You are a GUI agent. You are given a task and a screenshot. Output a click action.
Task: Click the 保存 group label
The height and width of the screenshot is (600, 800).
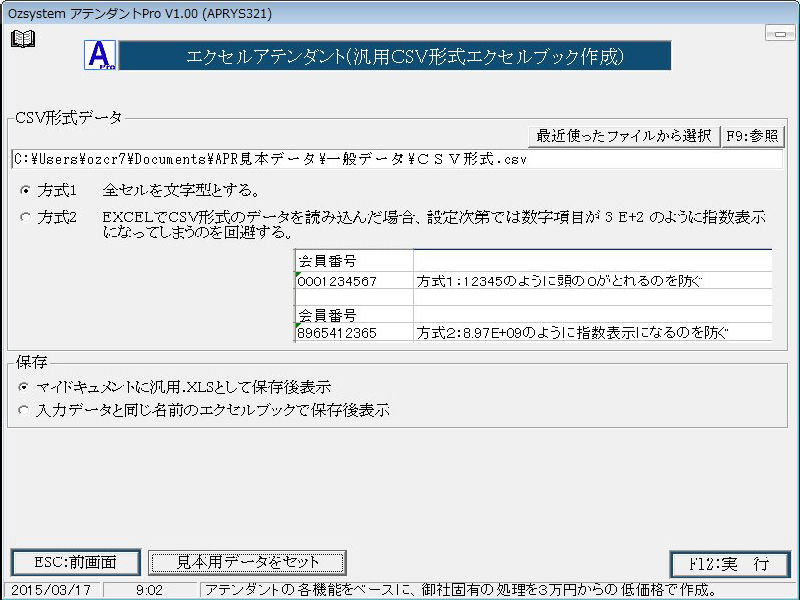[x=31, y=362]
